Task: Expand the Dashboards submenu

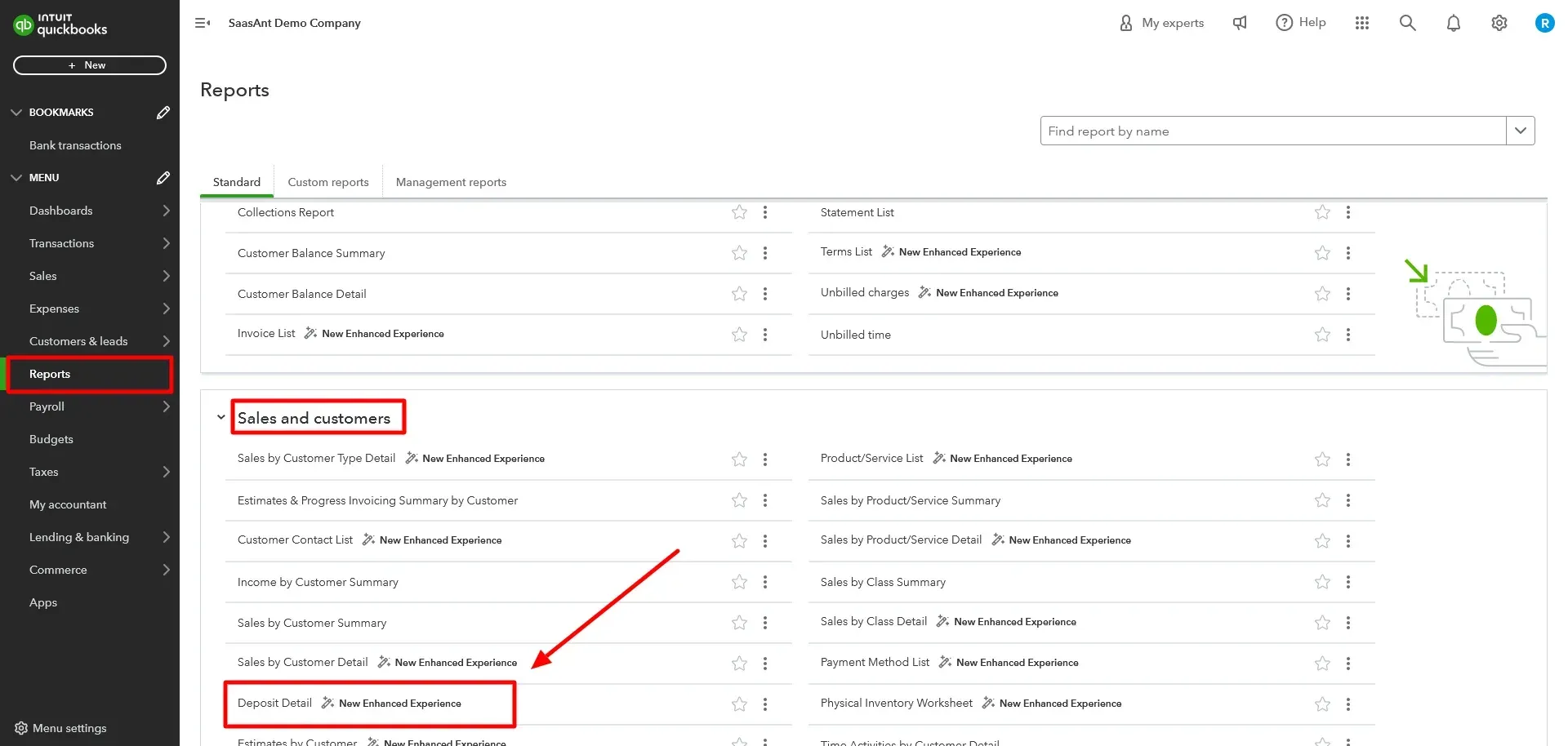Action: [166, 211]
